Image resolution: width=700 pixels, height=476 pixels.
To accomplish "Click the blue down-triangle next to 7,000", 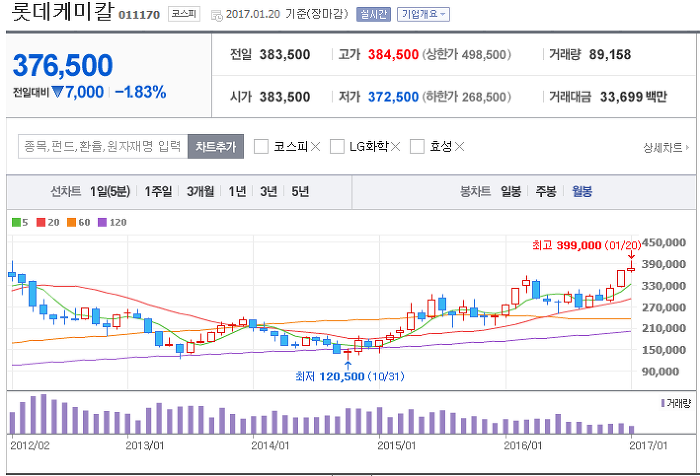I will 57,92.
